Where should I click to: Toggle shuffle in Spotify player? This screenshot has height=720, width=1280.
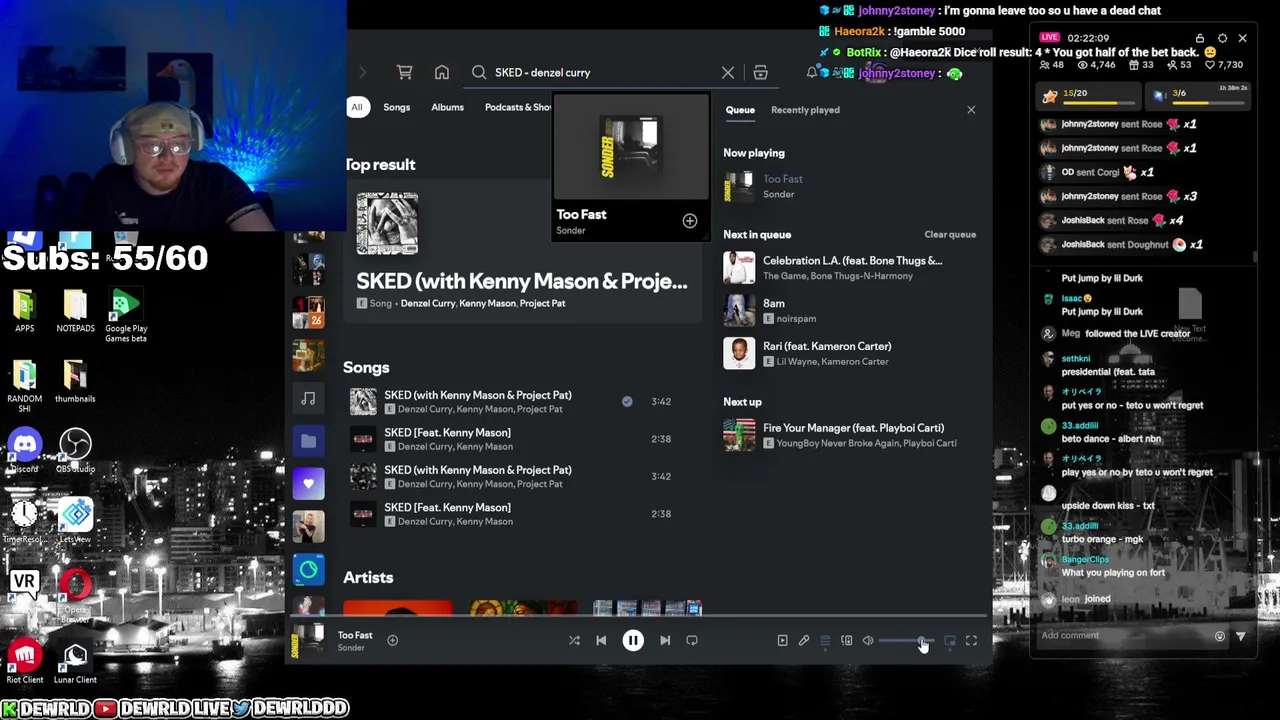click(x=574, y=640)
